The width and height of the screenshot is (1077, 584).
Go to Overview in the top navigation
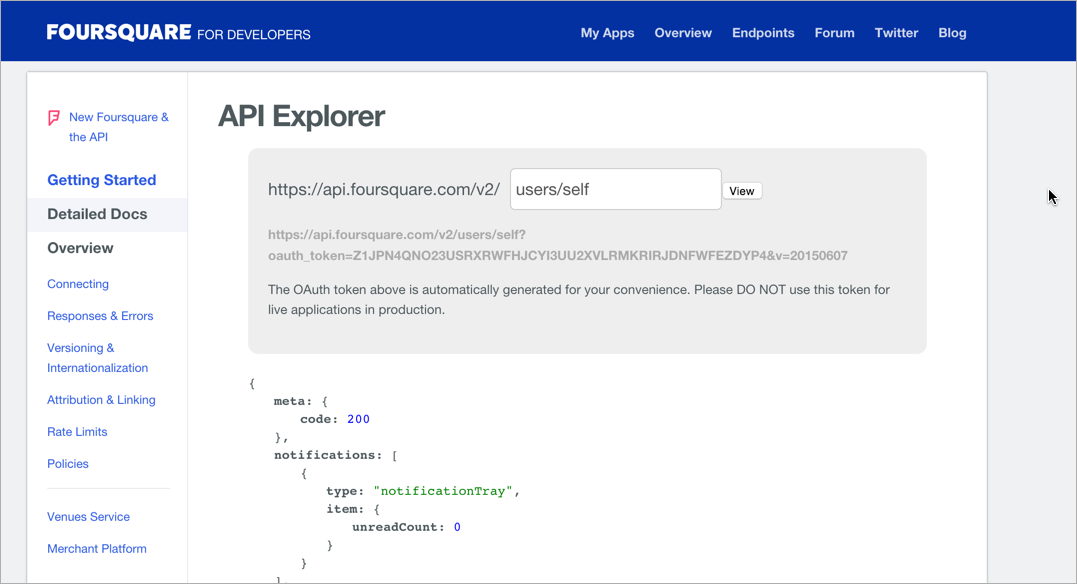(683, 33)
